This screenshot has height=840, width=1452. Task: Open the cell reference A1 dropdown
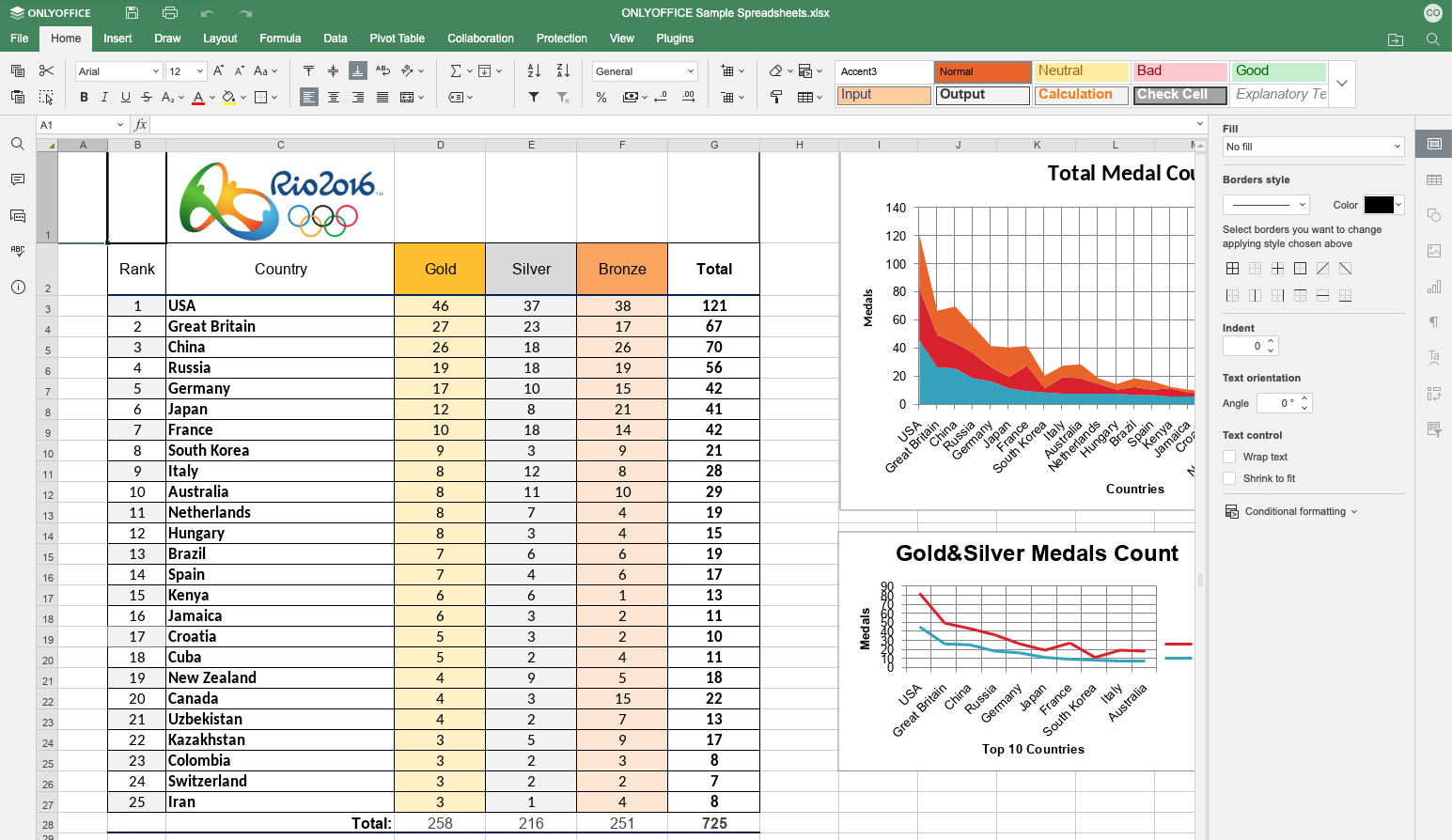[120, 124]
